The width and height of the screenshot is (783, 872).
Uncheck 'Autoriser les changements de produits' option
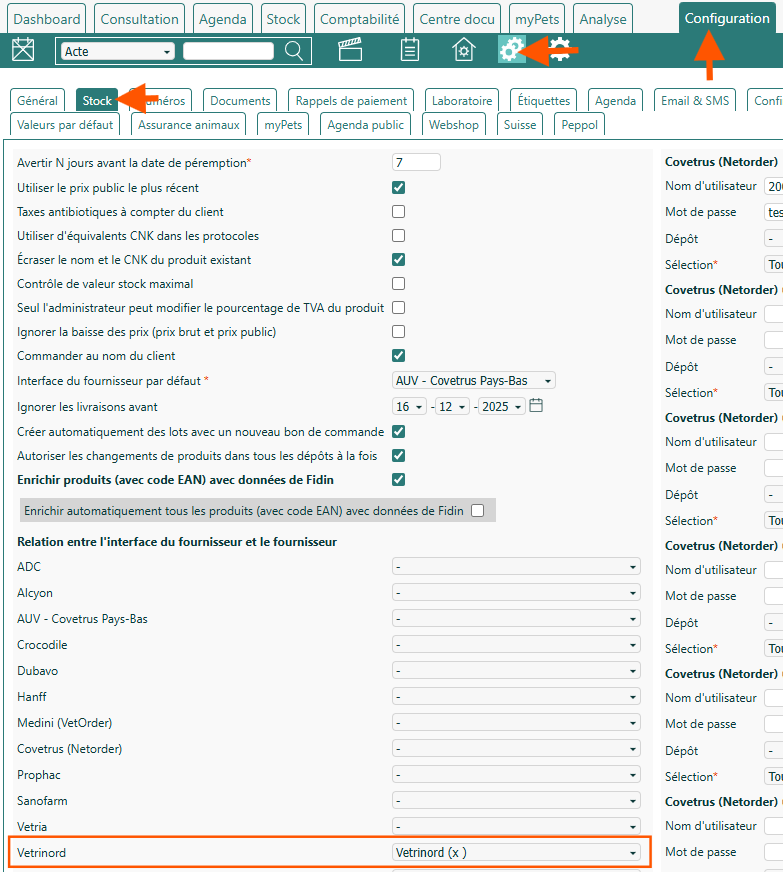pyautogui.click(x=398, y=455)
